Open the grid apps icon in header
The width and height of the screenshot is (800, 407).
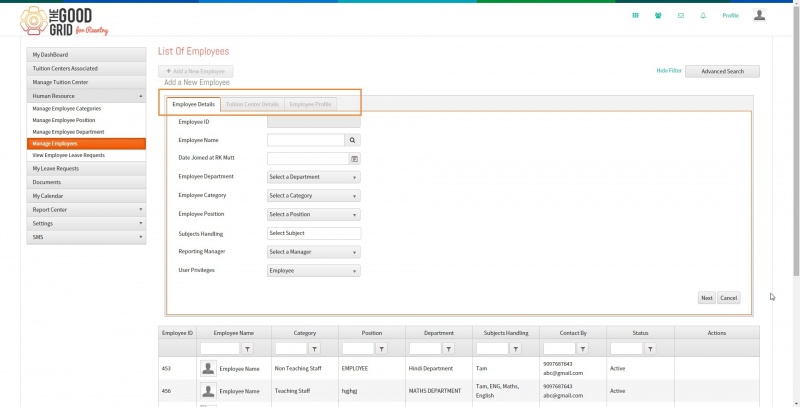(635, 15)
